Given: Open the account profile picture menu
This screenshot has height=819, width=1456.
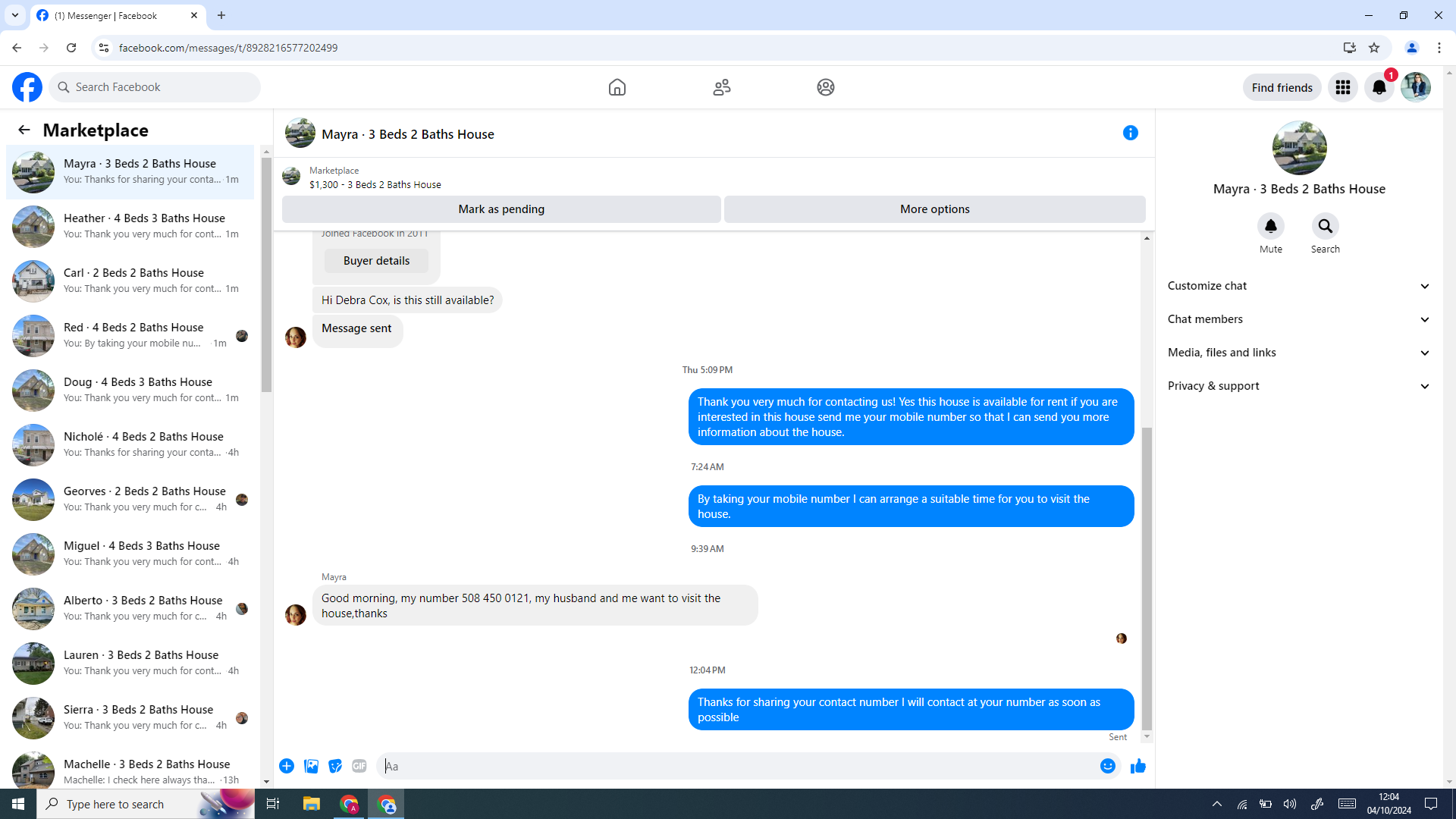Looking at the screenshot, I should click(1416, 87).
